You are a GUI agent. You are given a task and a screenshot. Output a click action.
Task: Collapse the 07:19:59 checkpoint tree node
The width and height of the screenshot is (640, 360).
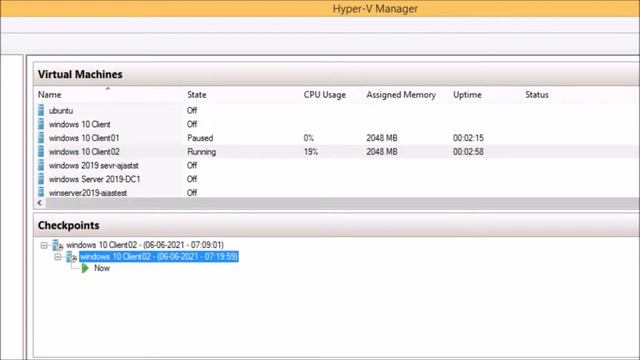click(58, 257)
